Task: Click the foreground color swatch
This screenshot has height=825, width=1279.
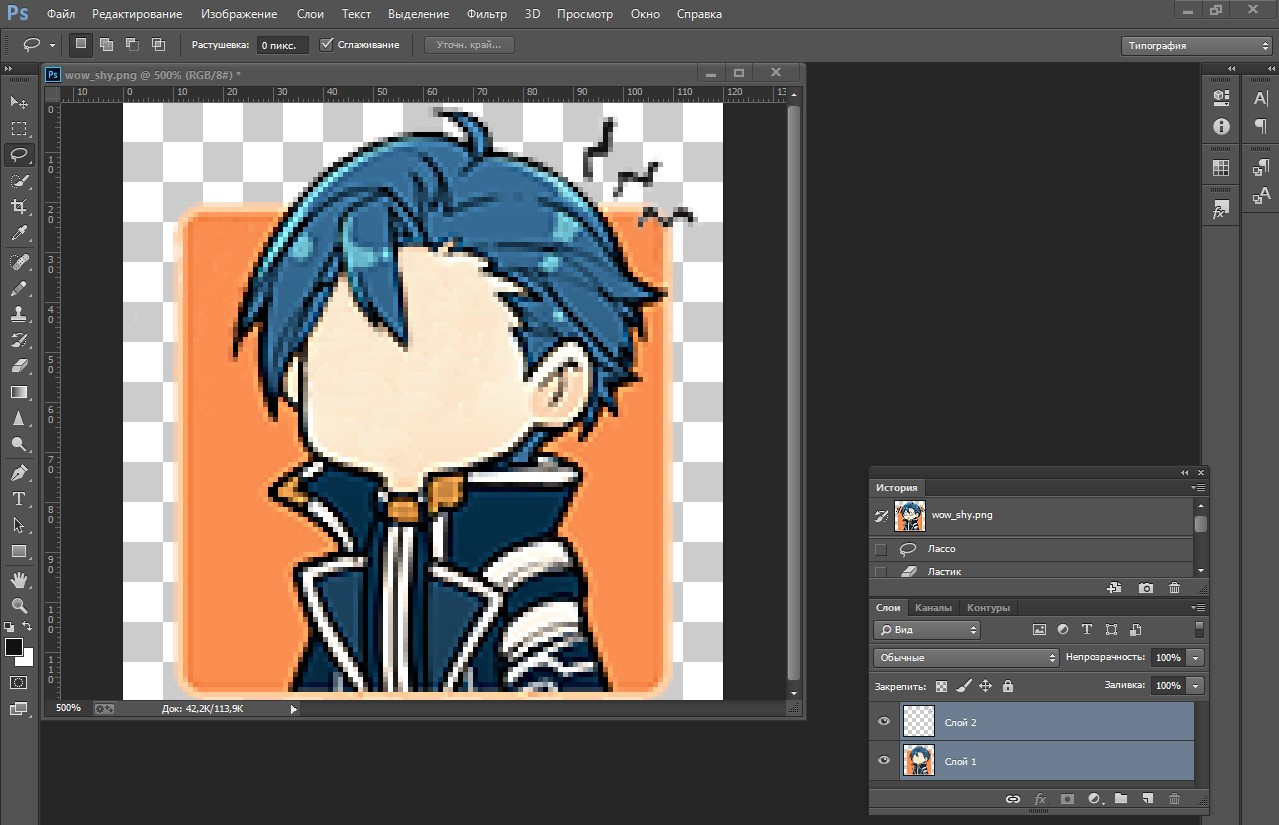Action: point(14,647)
